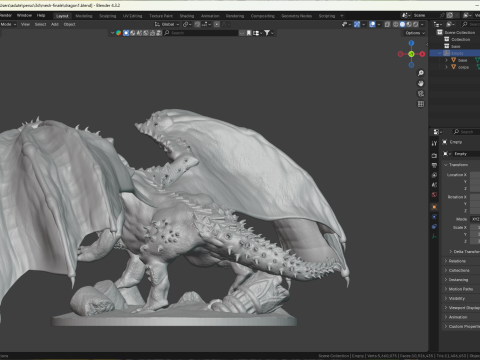Switch to the Sculpting workspace tab
The height and width of the screenshot is (360, 480).
pyautogui.click(x=108, y=16)
